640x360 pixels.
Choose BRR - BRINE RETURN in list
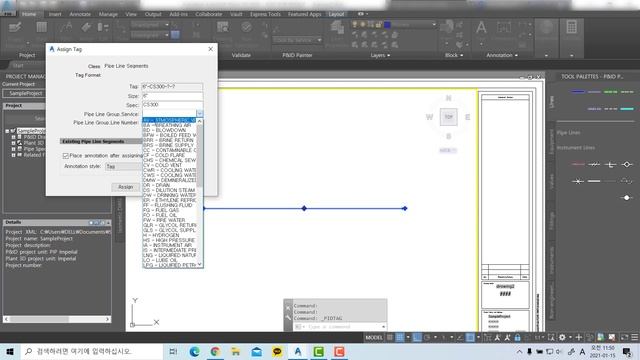point(169,140)
